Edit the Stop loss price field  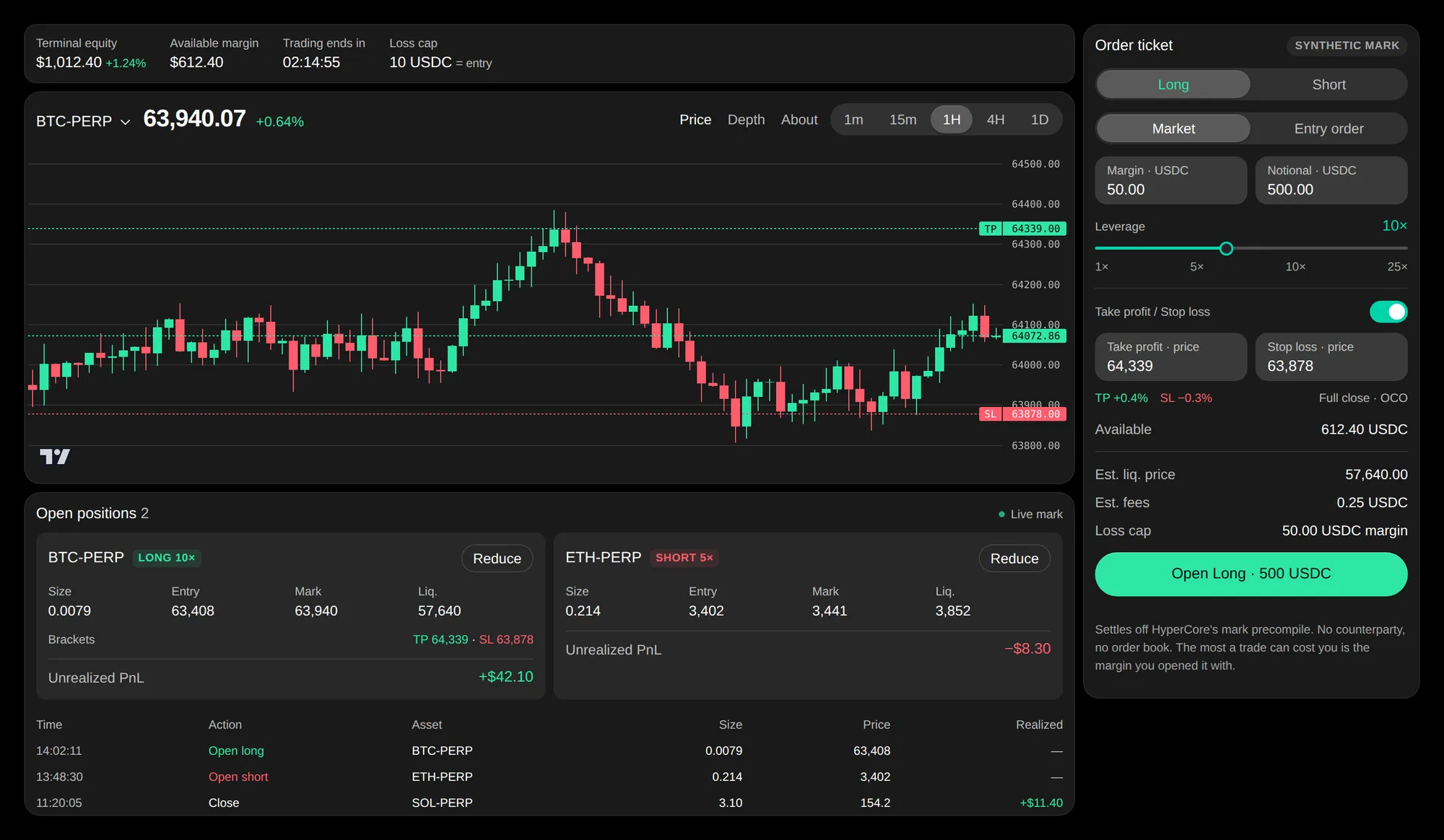click(x=1331, y=356)
